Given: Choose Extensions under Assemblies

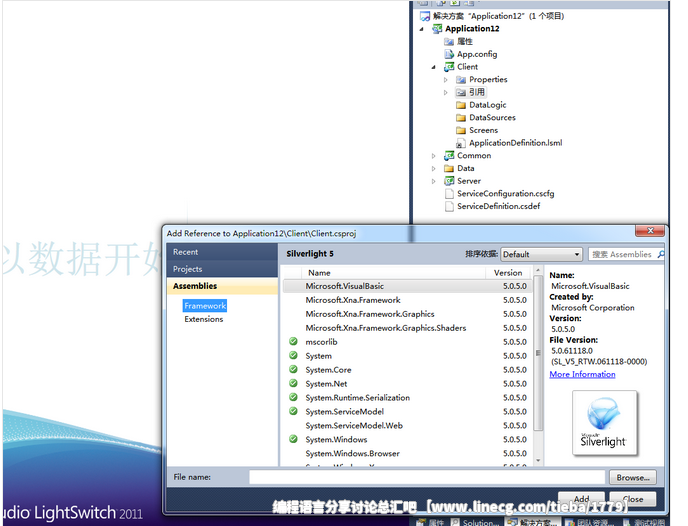Looking at the screenshot, I should point(204,319).
